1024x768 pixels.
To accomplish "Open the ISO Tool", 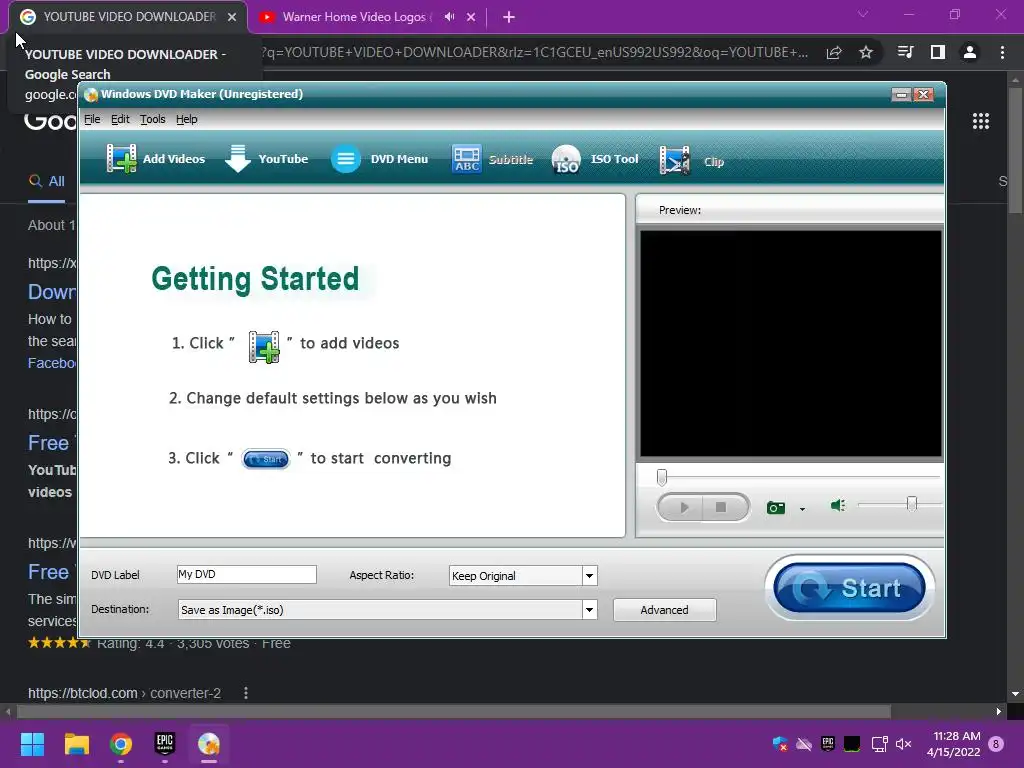I will pyautogui.click(x=595, y=159).
